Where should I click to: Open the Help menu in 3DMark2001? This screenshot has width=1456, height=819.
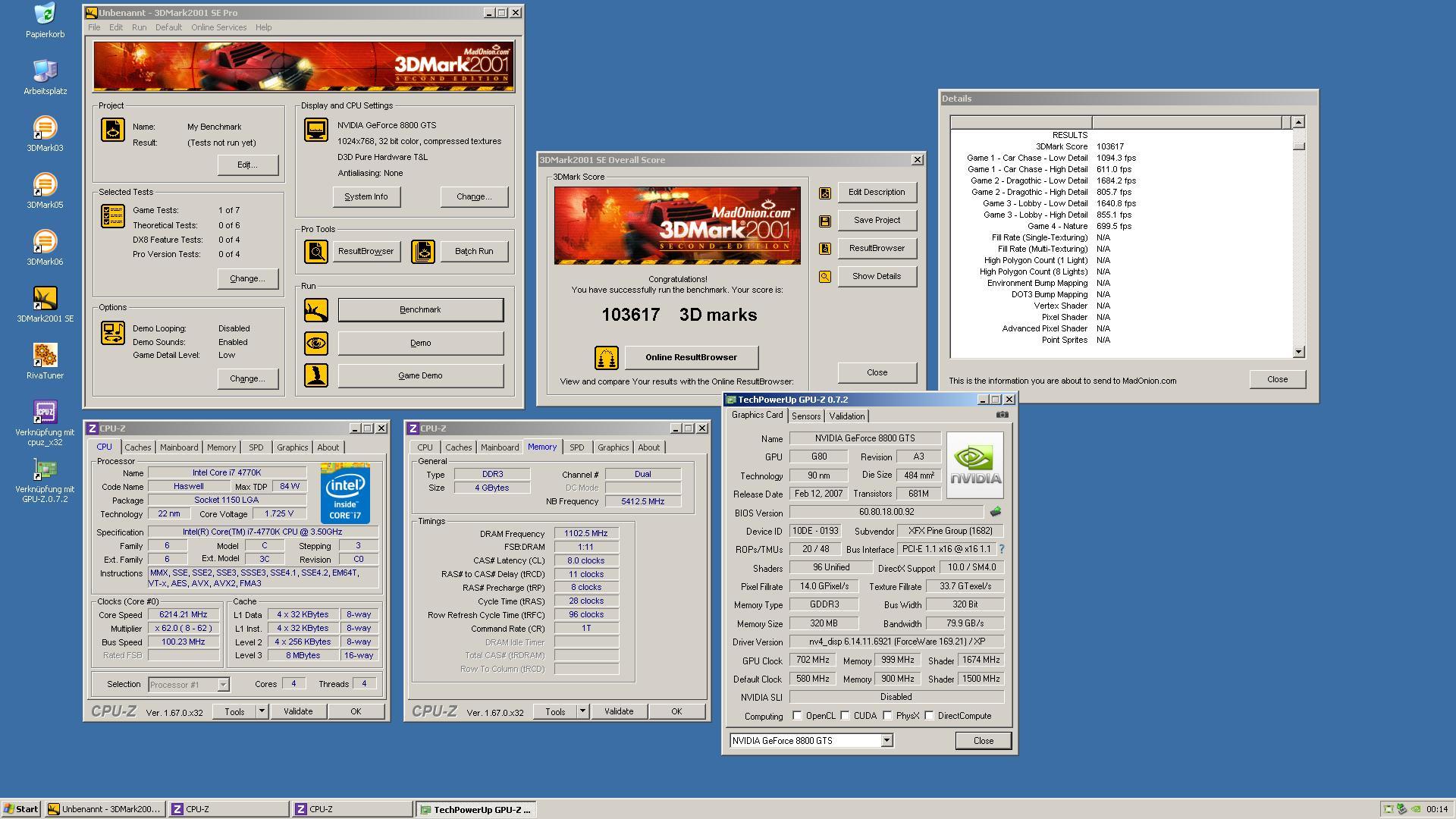point(263,27)
